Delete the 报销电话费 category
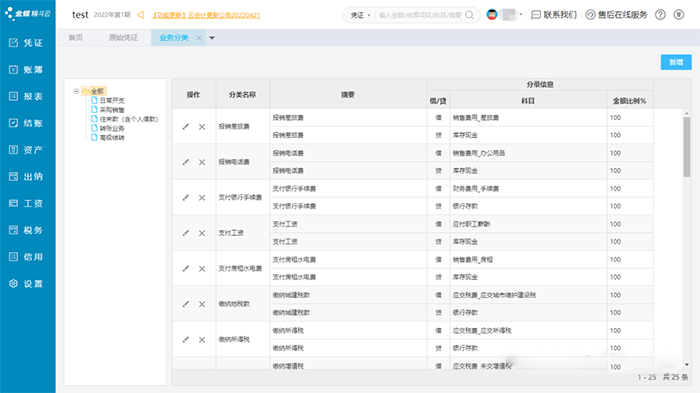 [202, 162]
